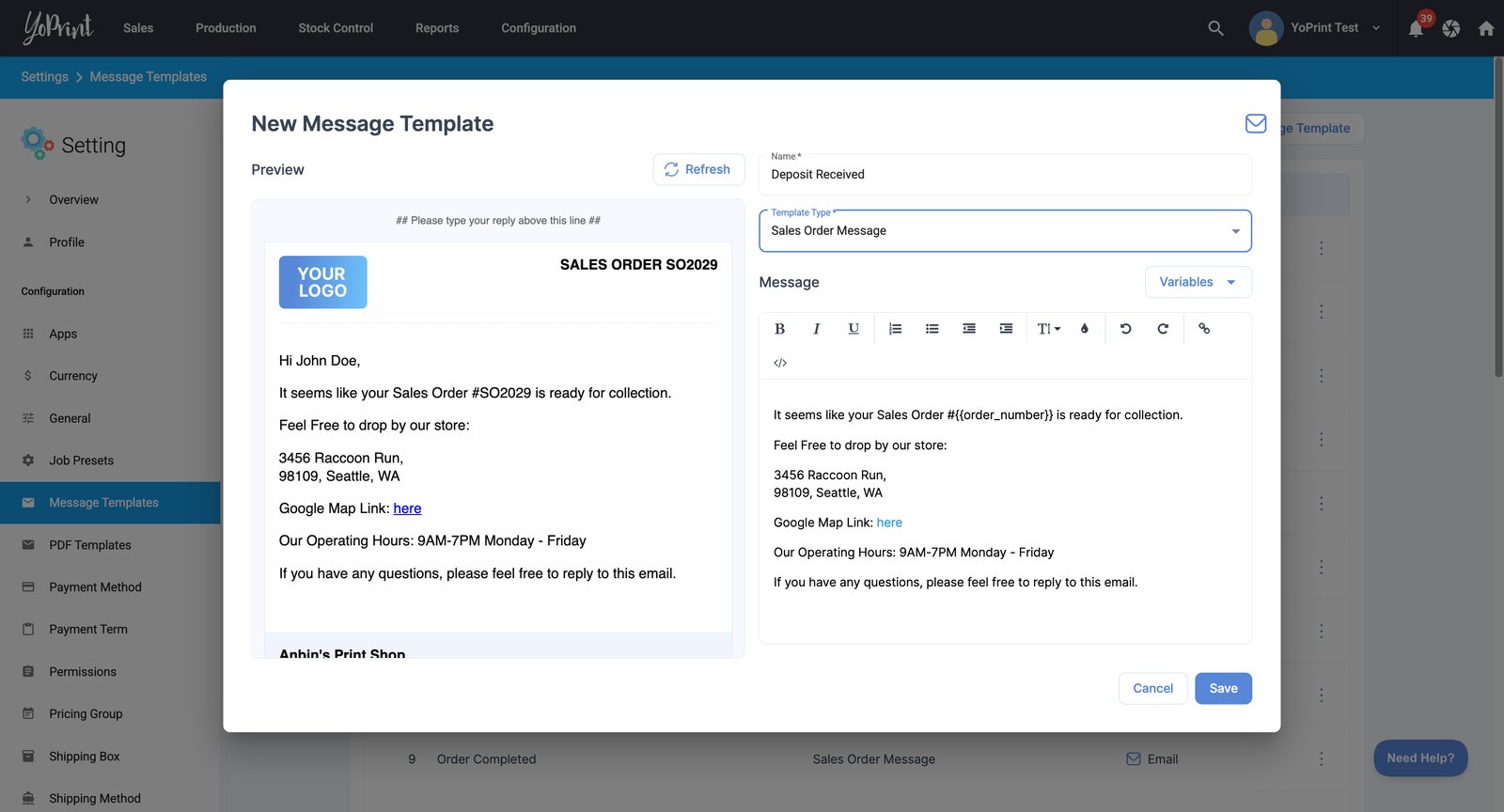The width and height of the screenshot is (1504, 812).
Task: Decrease indent of message text
Action: tap(969, 329)
